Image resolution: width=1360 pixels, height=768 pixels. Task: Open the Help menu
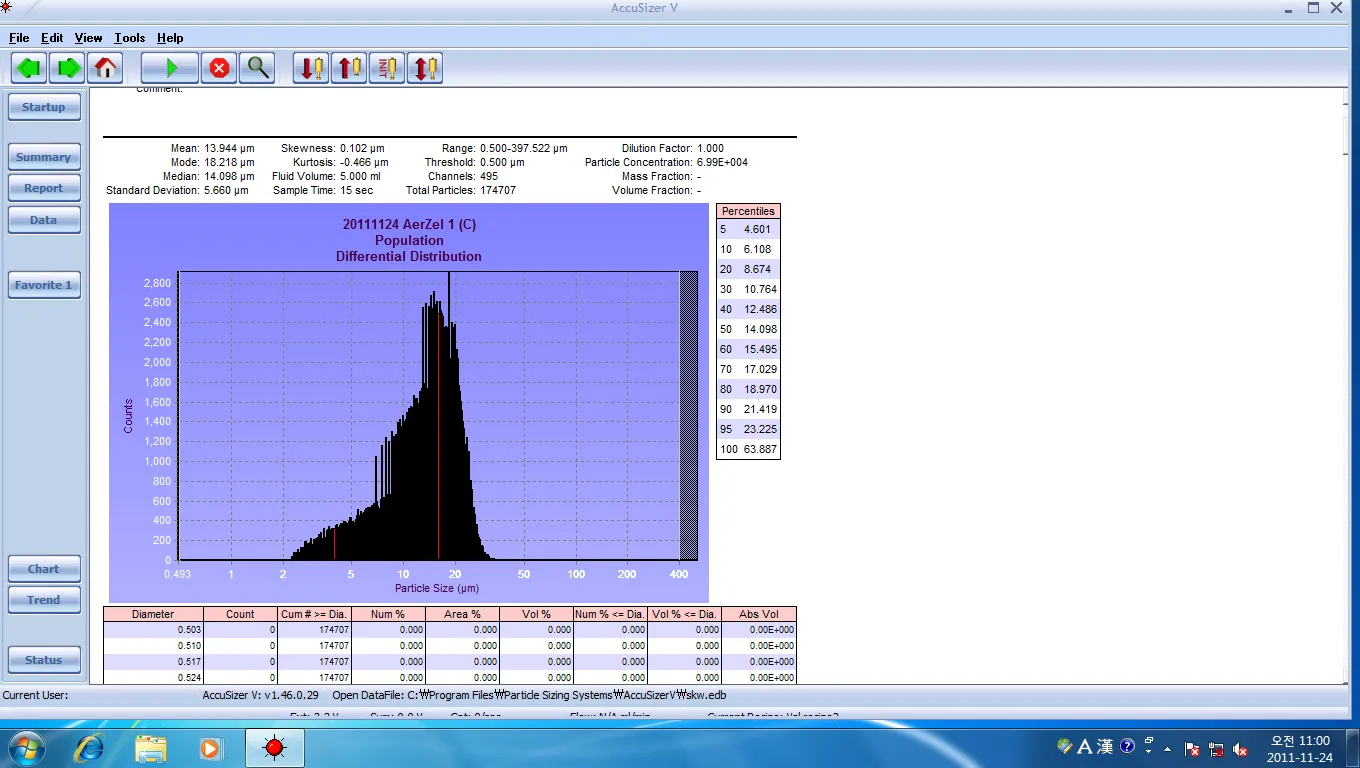coord(170,38)
